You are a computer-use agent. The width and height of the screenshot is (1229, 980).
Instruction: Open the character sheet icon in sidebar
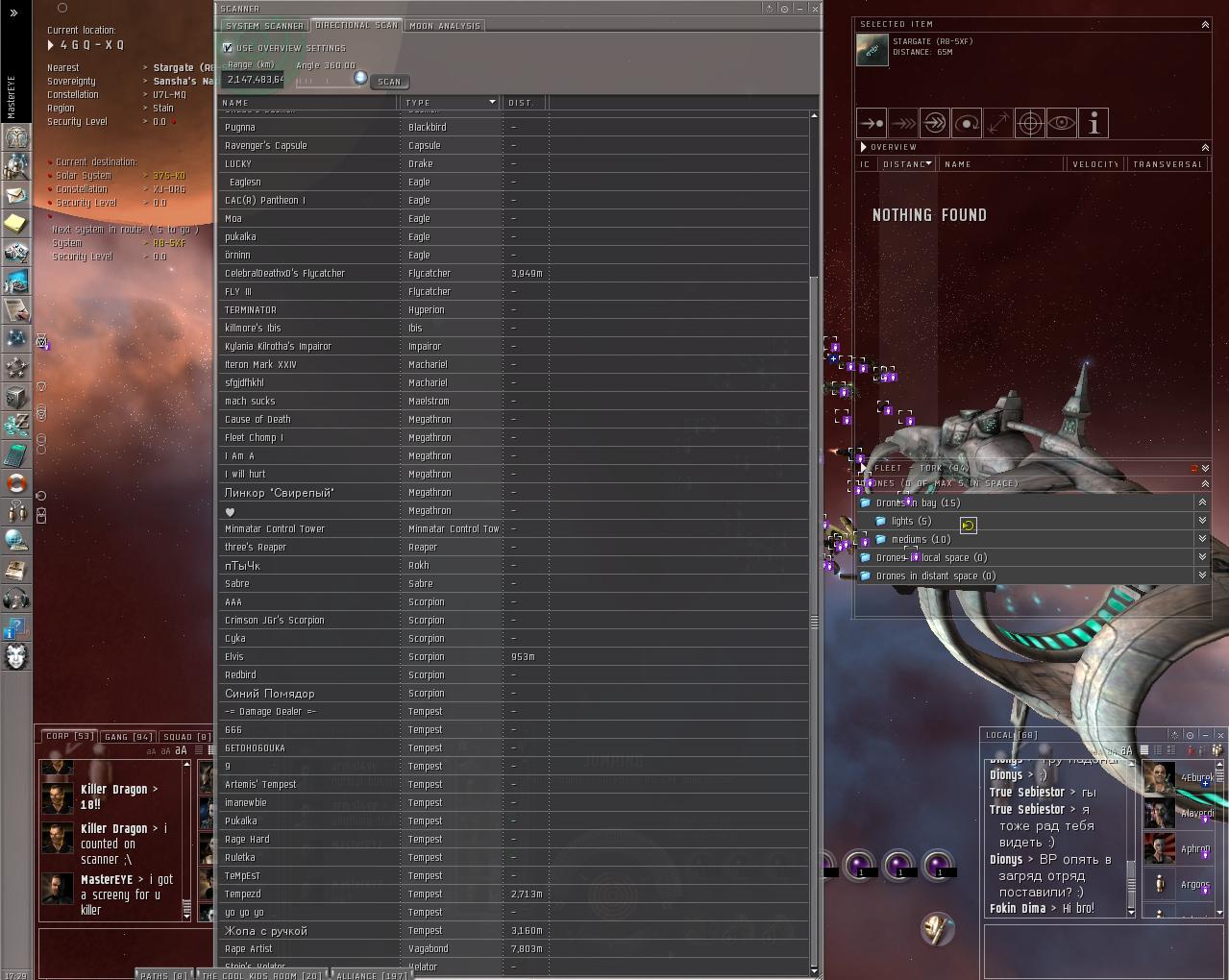(x=16, y=137)
